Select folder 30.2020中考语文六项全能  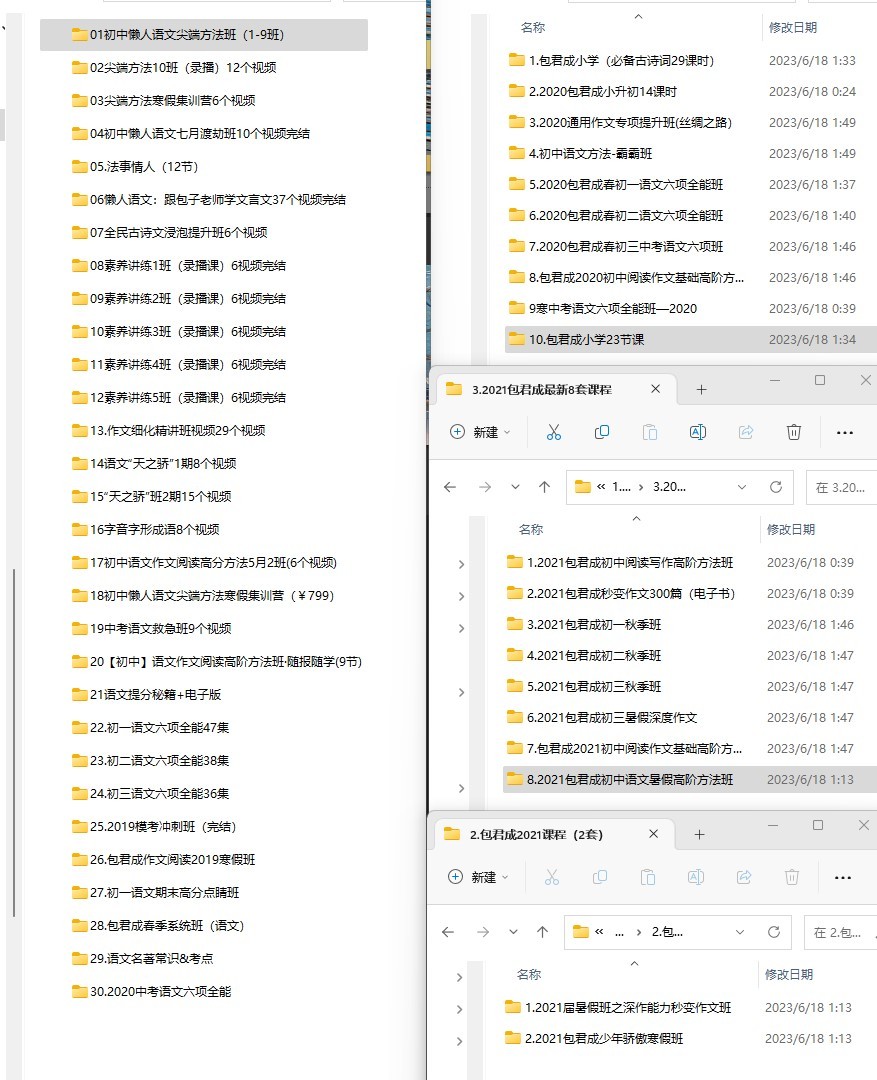(x=151, y=992)
